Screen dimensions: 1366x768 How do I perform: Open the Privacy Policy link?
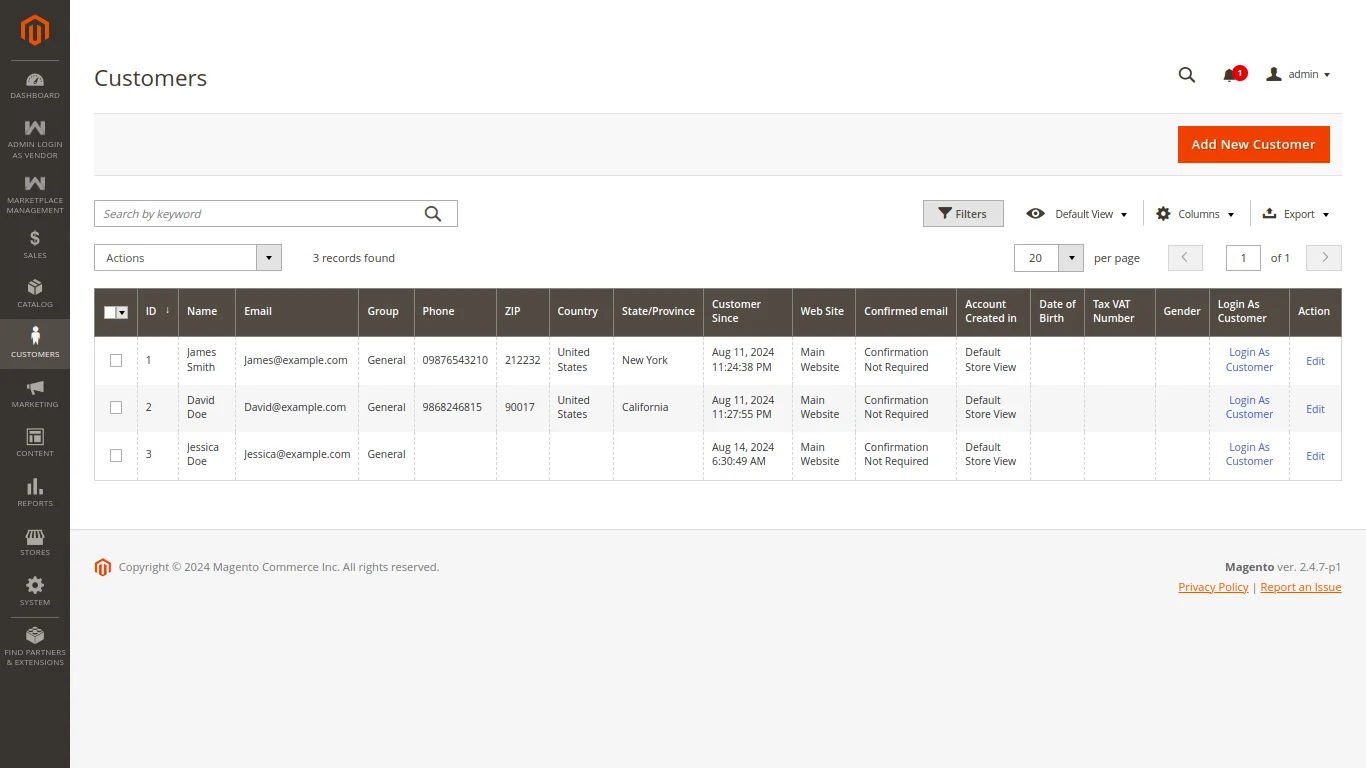click(x=1212, y=586)
